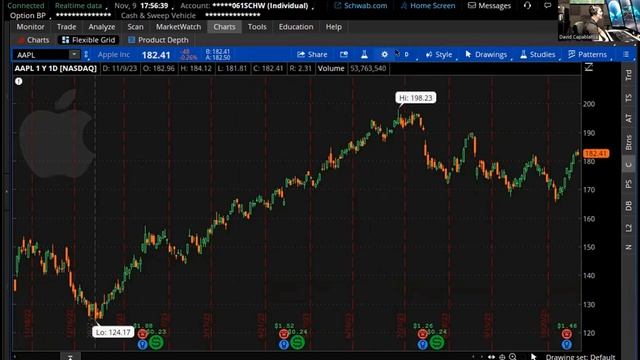Select the Charts sub-tab
The width and height of the screenshot is (640, 360).
33,40
